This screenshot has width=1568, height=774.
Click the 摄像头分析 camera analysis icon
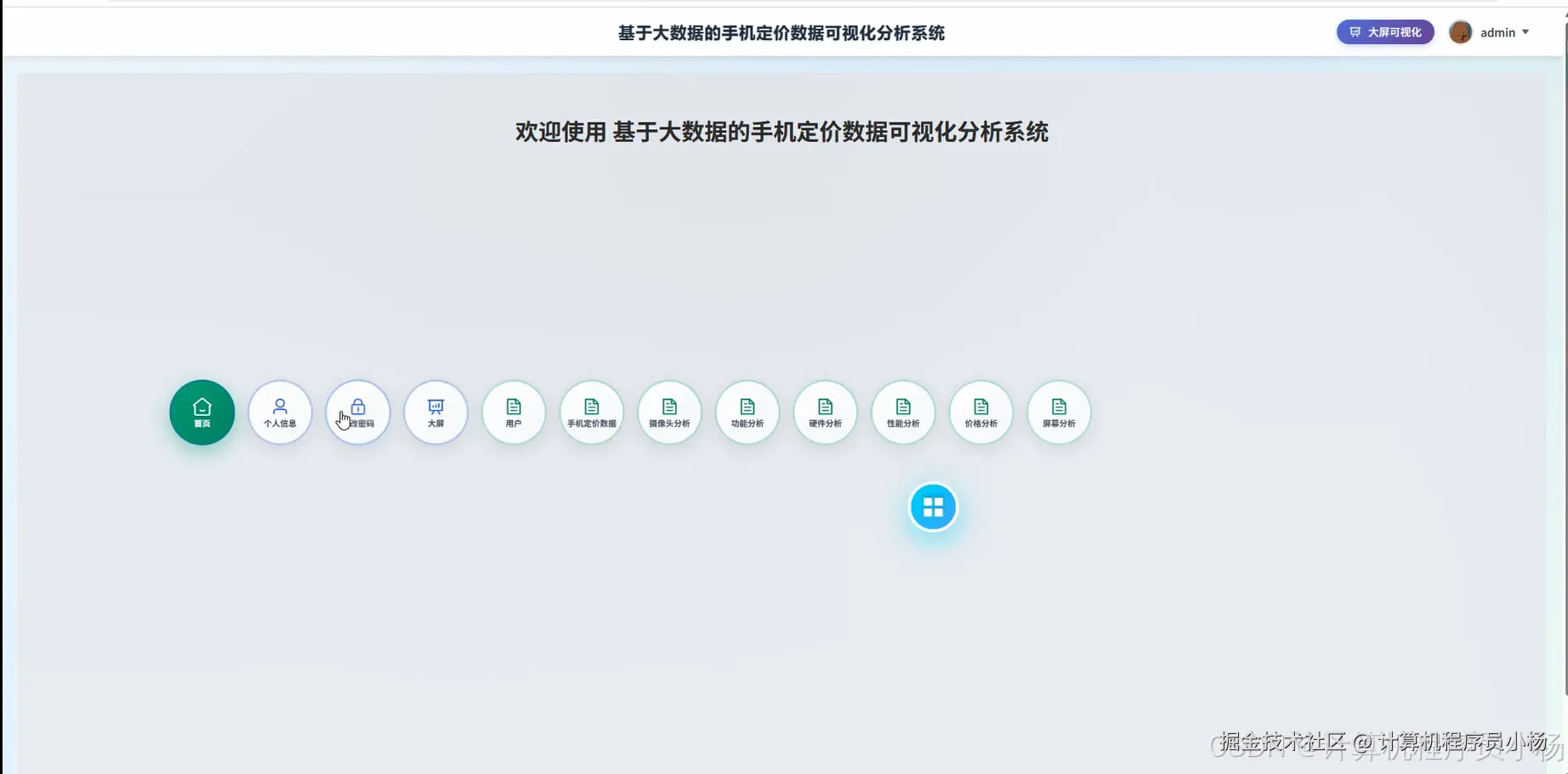pyautogui.click(x=669, y=413)
